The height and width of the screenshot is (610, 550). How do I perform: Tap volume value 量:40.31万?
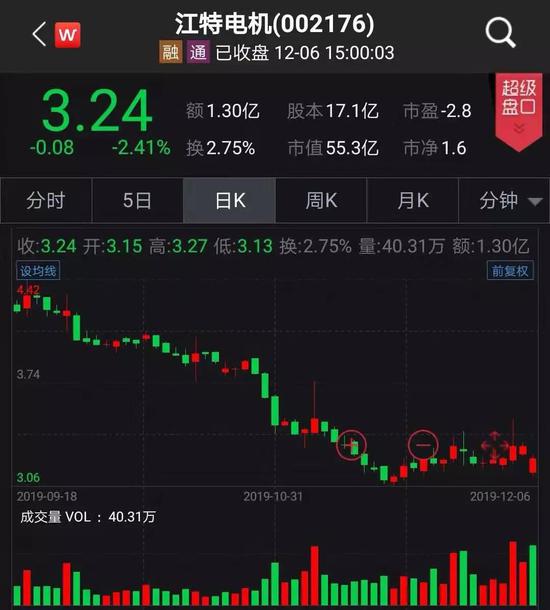[401, 246]
